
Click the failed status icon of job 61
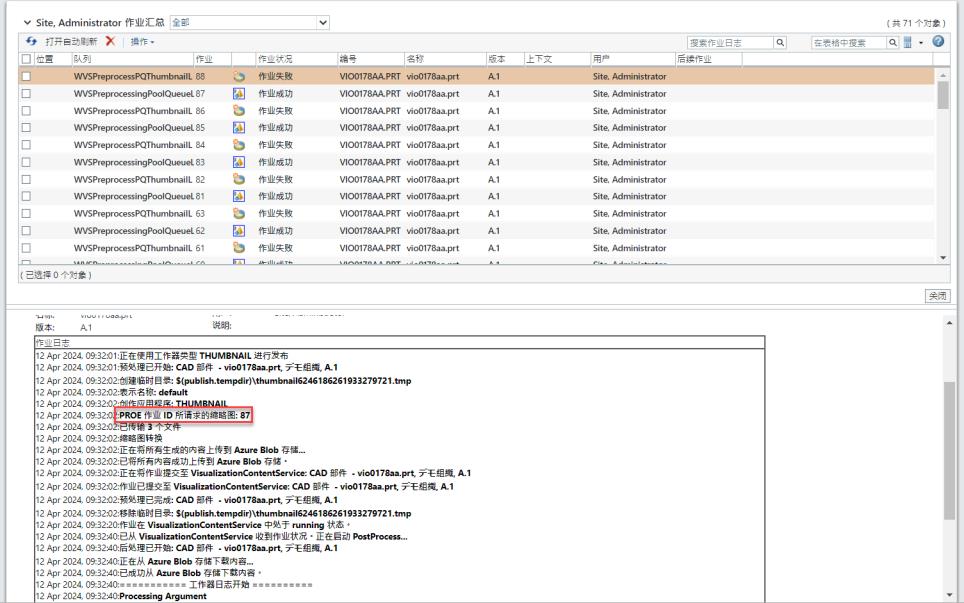239,248
